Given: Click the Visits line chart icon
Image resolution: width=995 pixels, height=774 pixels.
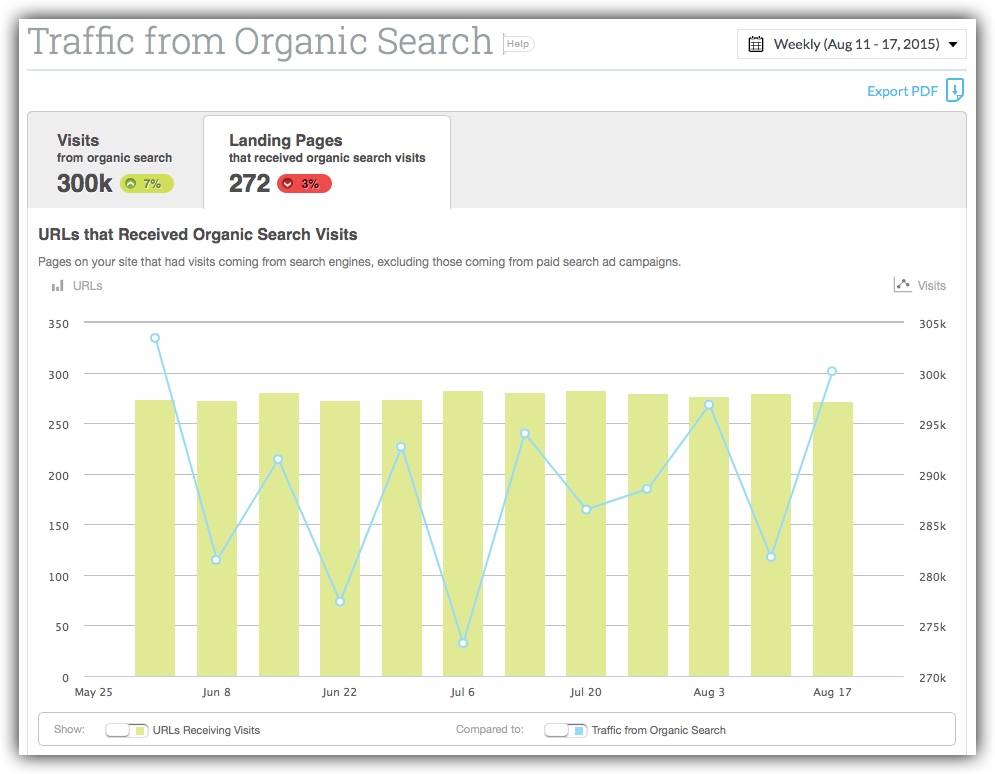Looking at the screenshot, I should click(902, 285).
